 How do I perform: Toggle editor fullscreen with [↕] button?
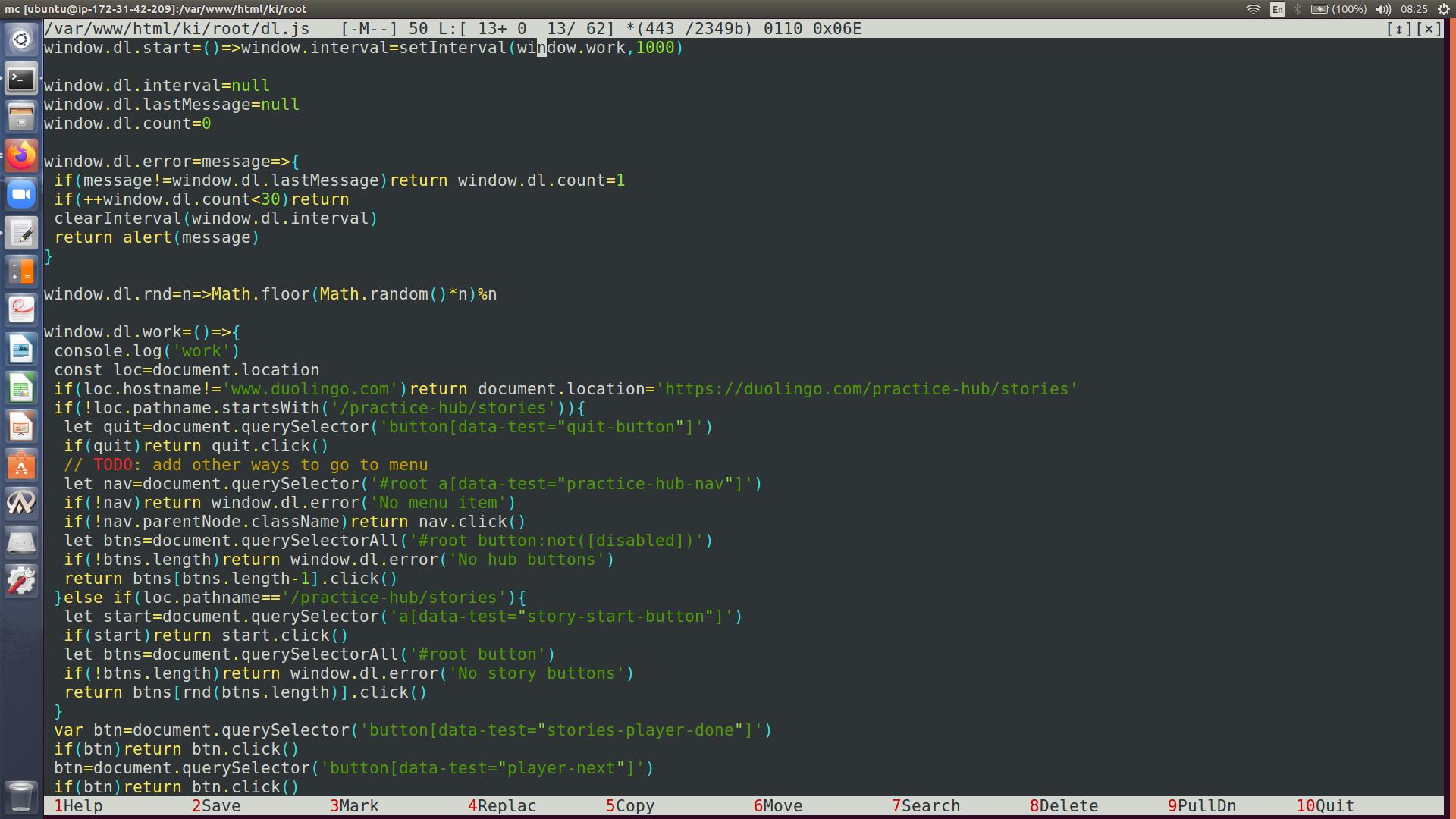1399,29
